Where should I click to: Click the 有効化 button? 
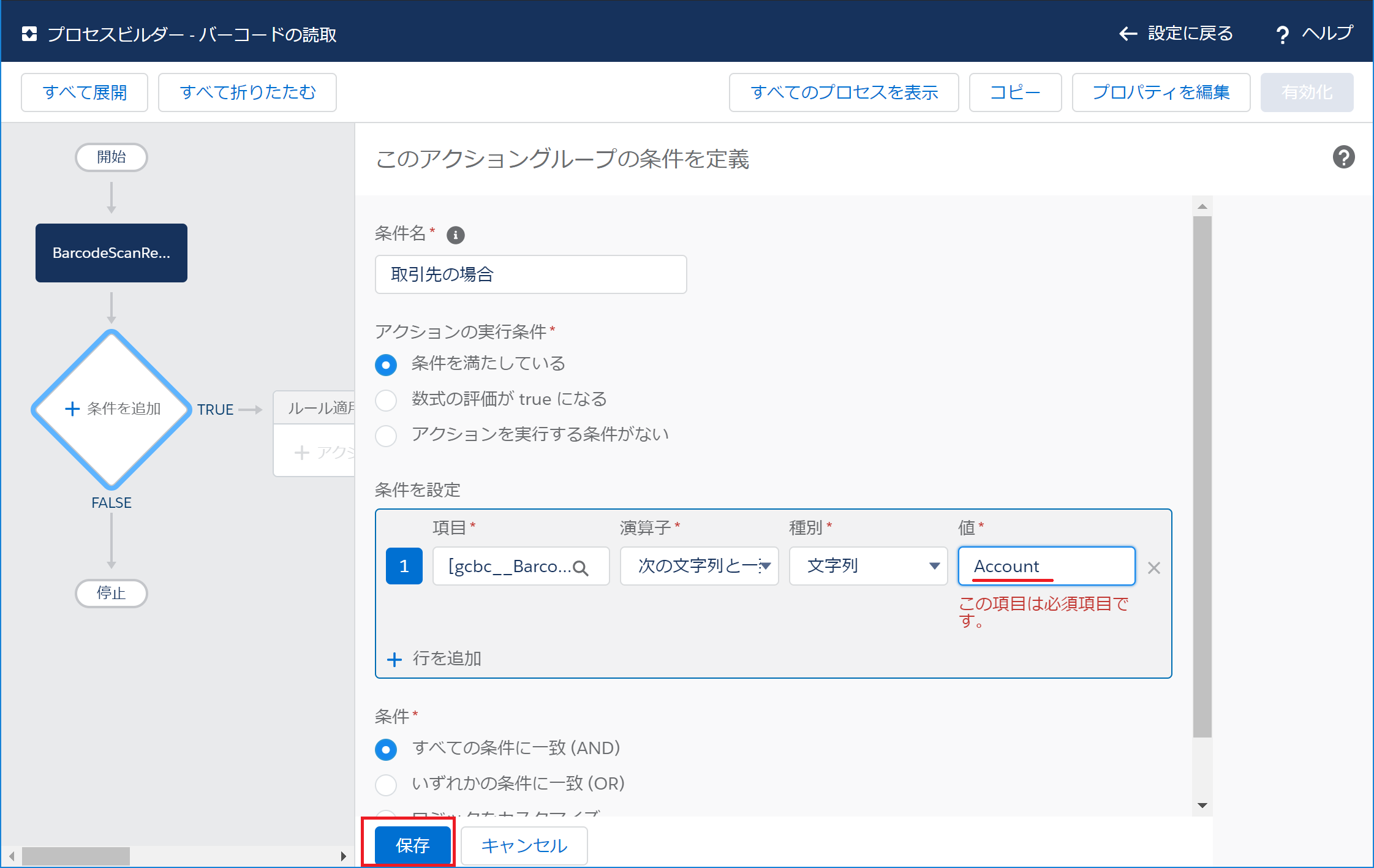1307,92
